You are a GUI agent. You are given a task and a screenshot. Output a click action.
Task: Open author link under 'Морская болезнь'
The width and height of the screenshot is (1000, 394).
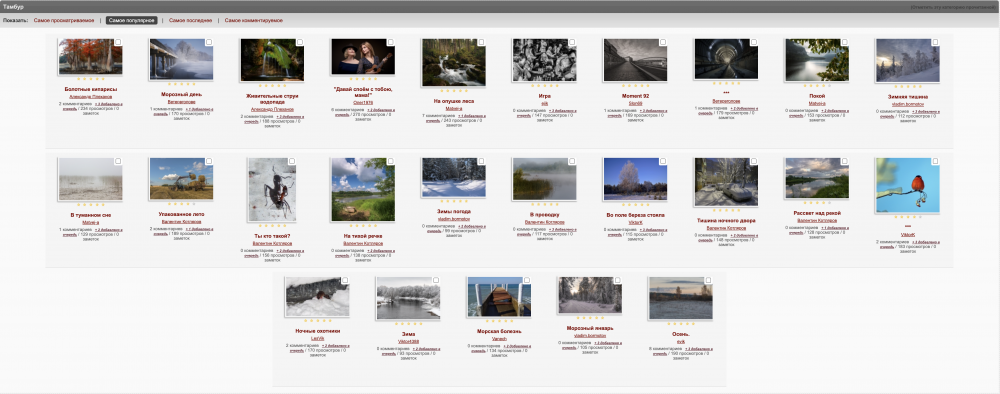[x=499, y=339]
